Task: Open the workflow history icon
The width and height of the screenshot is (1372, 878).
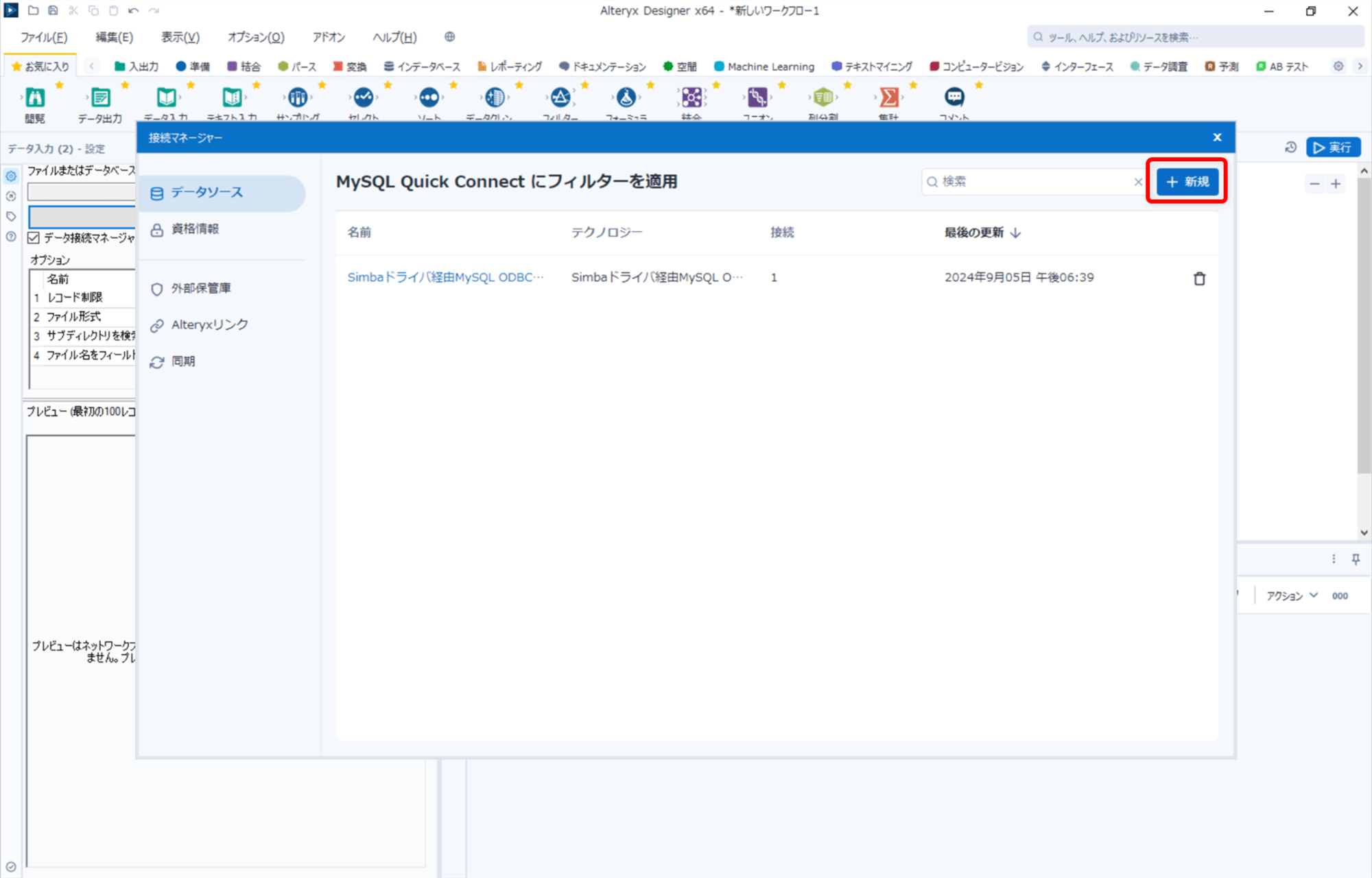Action: [1290, 147]
